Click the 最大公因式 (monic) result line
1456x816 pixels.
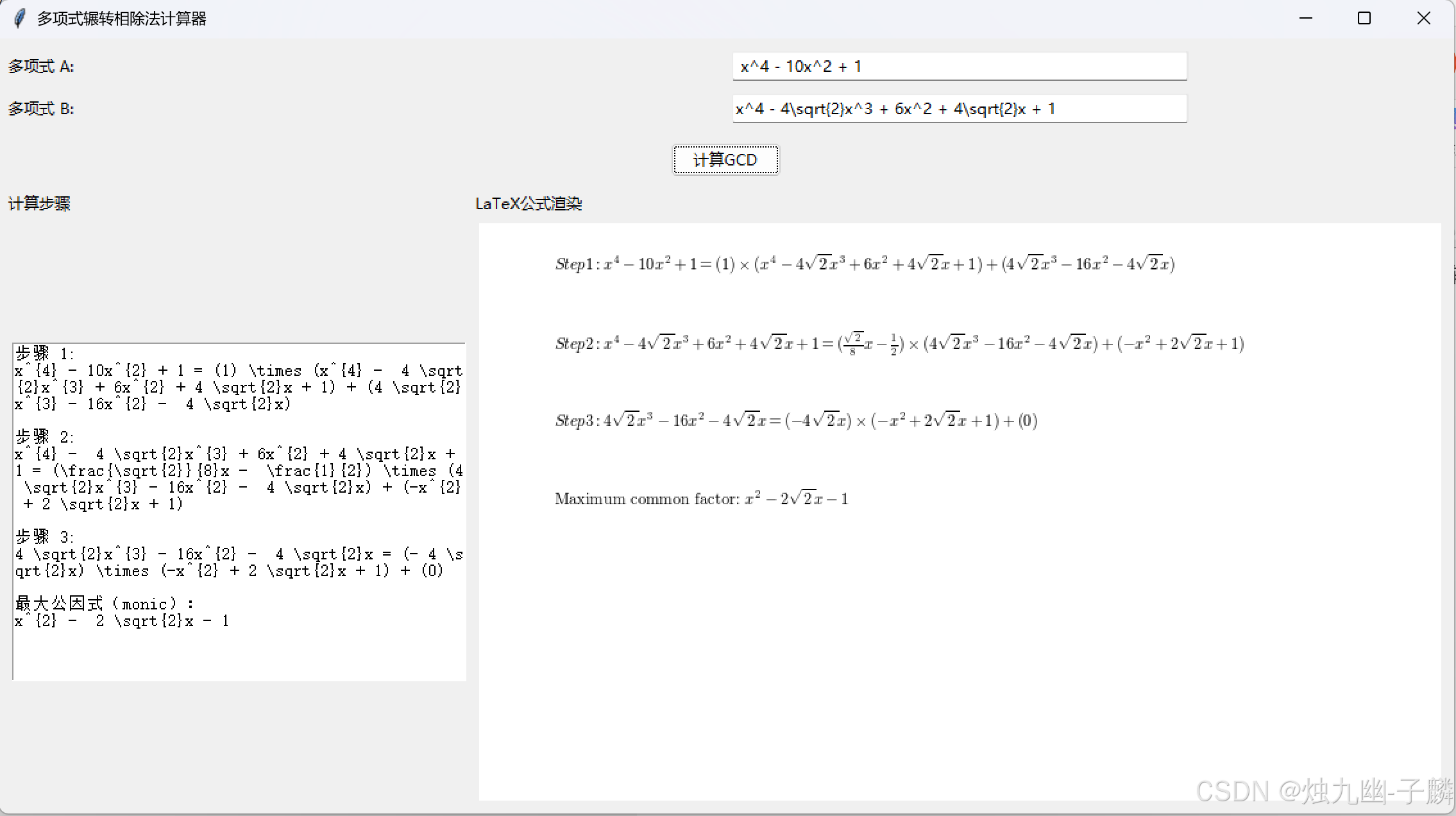tap(103, 604)
